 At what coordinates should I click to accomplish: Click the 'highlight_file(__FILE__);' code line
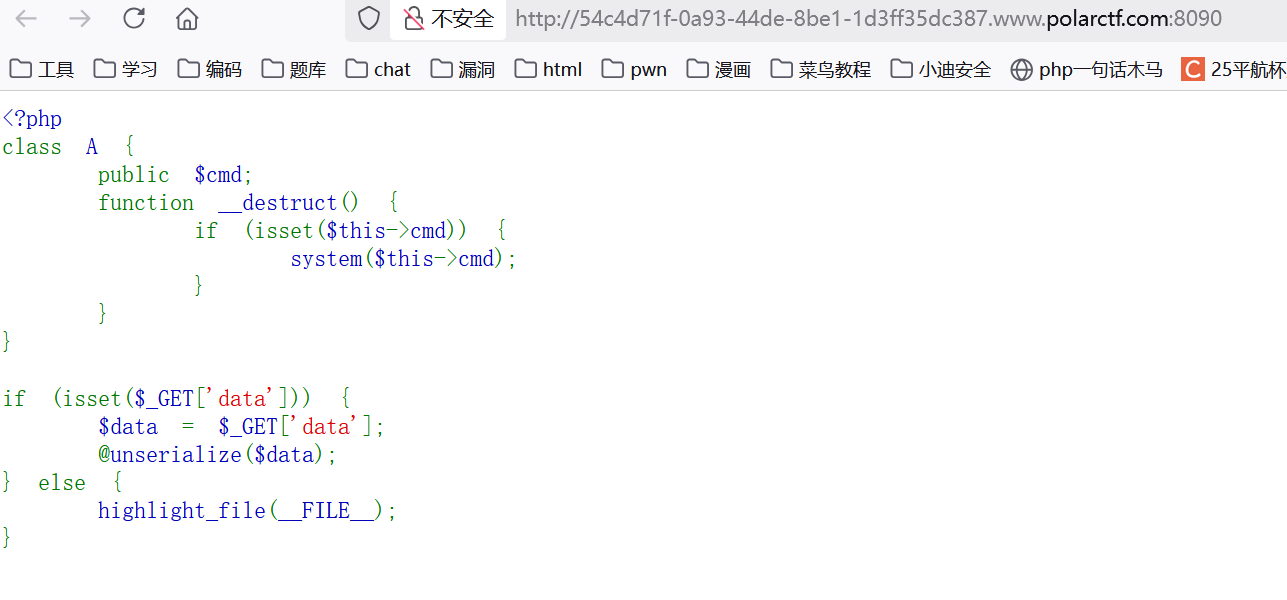[x=247, y=511]
